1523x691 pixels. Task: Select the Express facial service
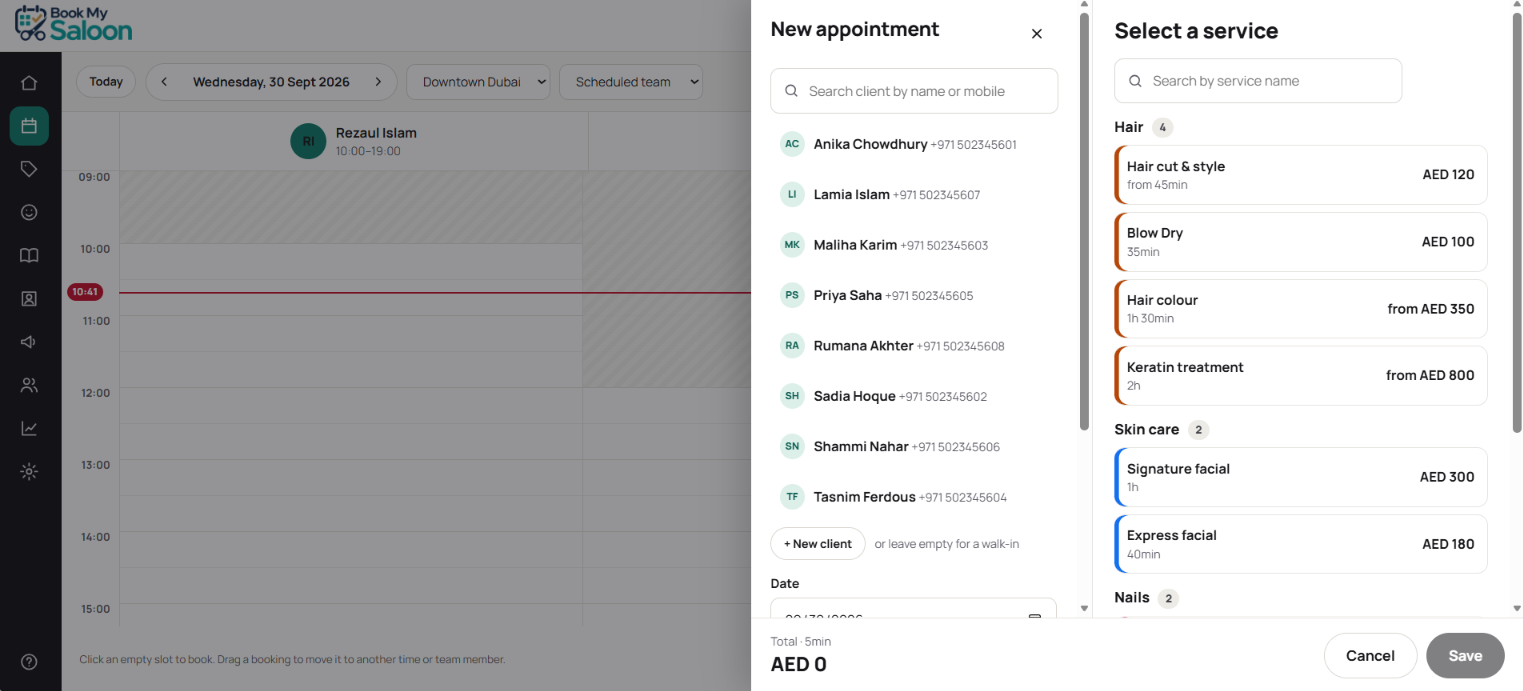1301,544
